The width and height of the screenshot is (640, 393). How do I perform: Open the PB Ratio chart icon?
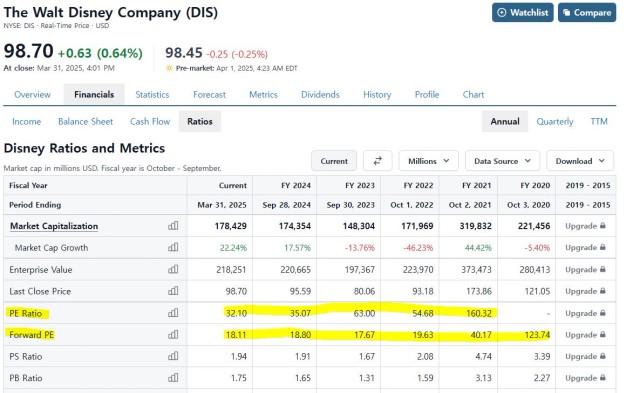coord(173,378)
